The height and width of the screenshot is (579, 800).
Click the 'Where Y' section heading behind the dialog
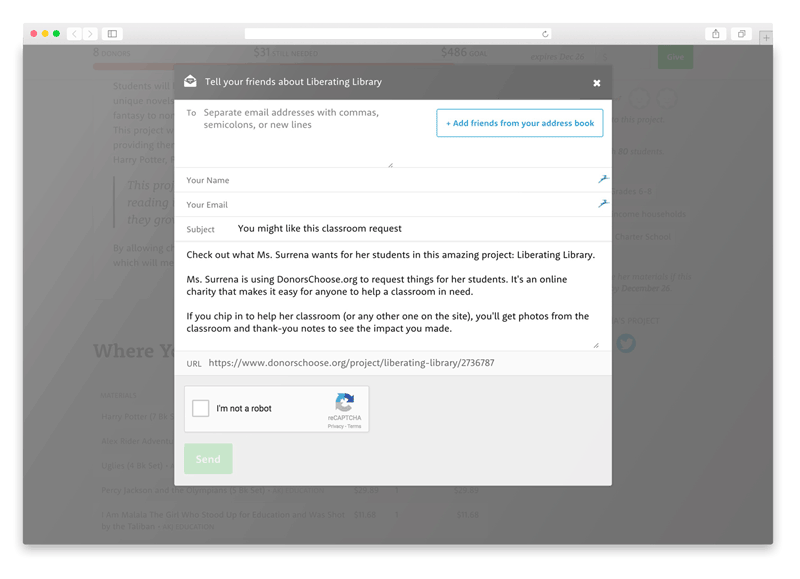tap(134, 351)
